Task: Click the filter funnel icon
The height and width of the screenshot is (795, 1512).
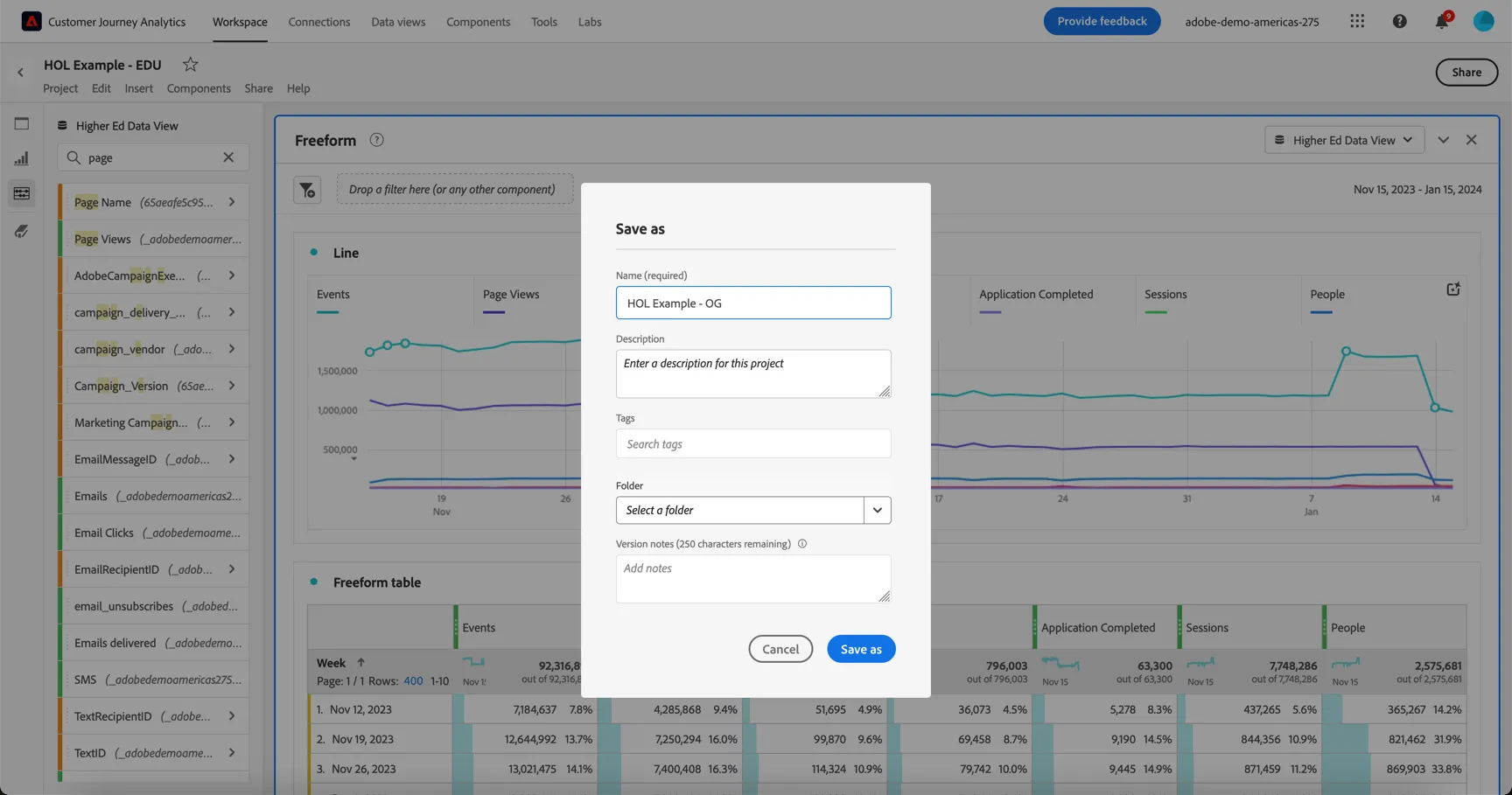Action: 307,190
